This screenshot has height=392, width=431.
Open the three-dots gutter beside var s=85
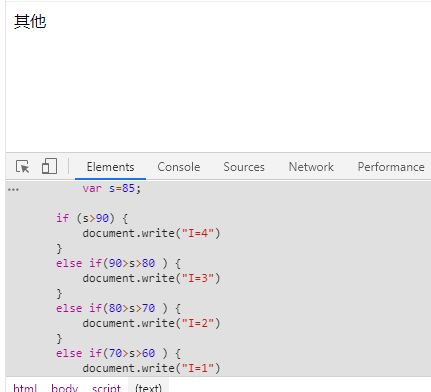[x=13, y=190]
